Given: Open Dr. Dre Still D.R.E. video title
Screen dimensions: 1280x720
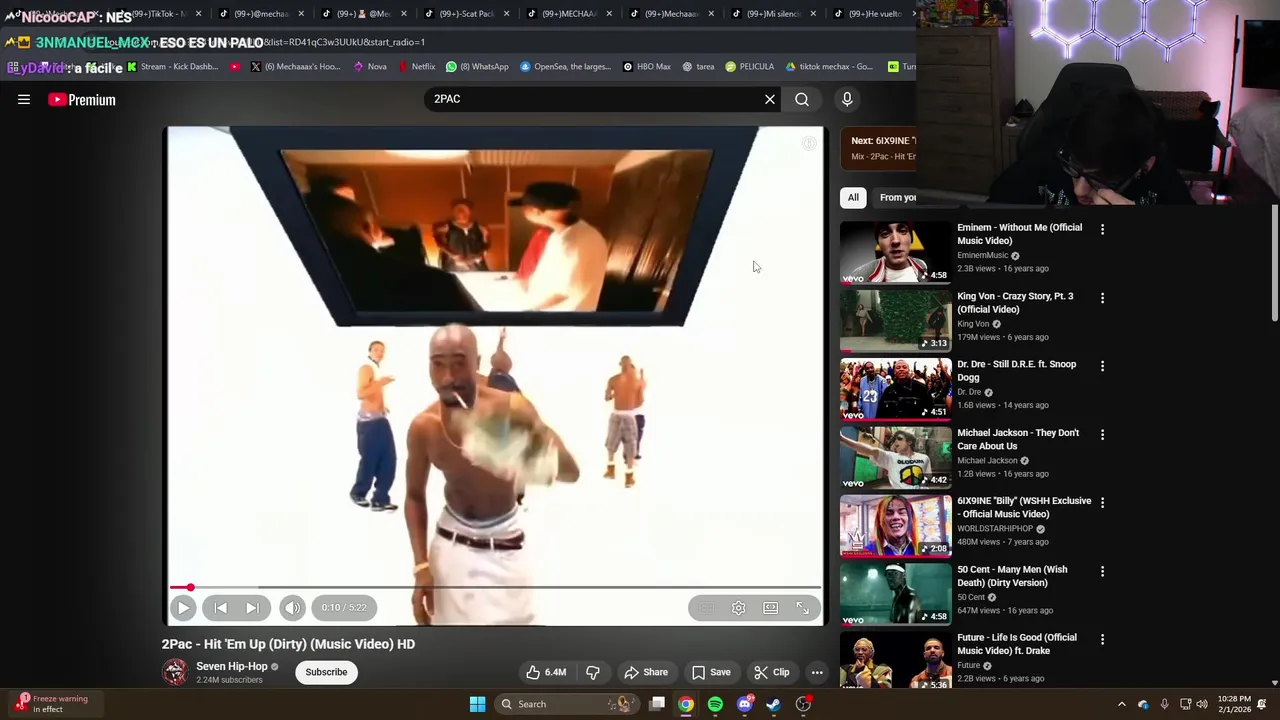Looking at the screenshot, I should tap(1016, 370).
